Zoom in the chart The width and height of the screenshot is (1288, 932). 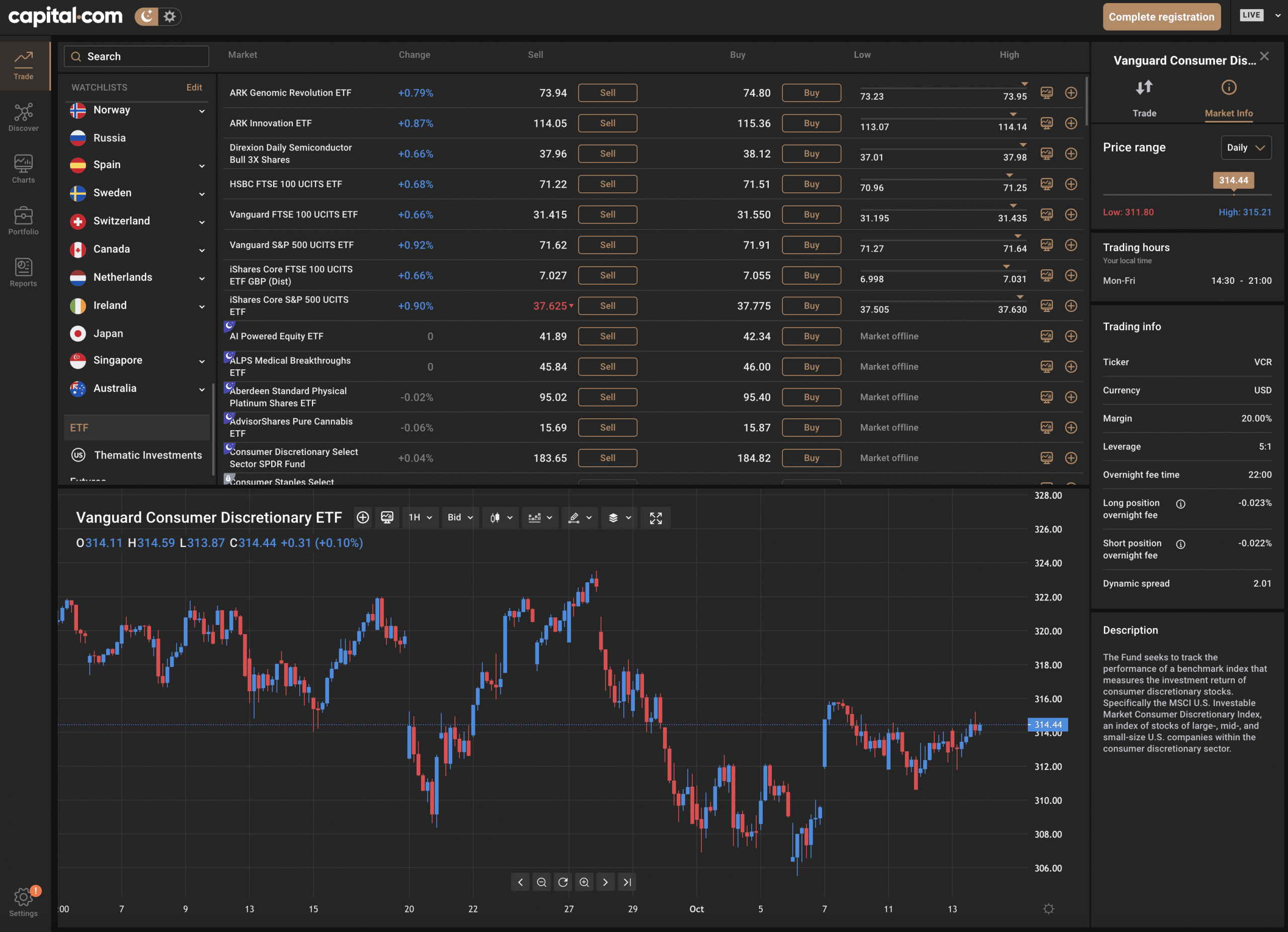point(584,882)
